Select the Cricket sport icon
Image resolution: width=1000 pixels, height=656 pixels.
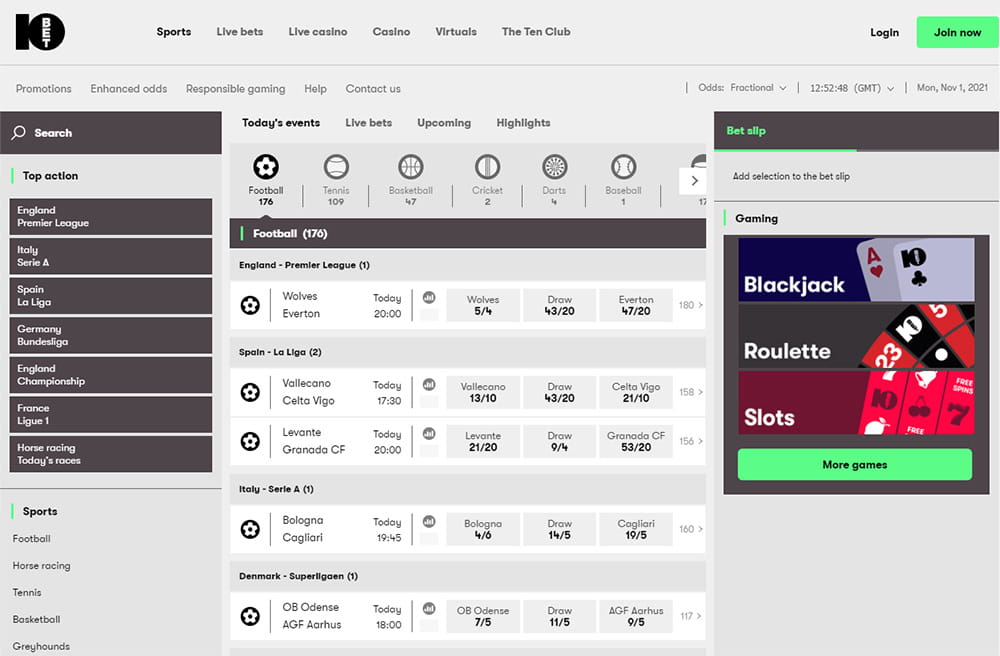(x=487, y=167)
